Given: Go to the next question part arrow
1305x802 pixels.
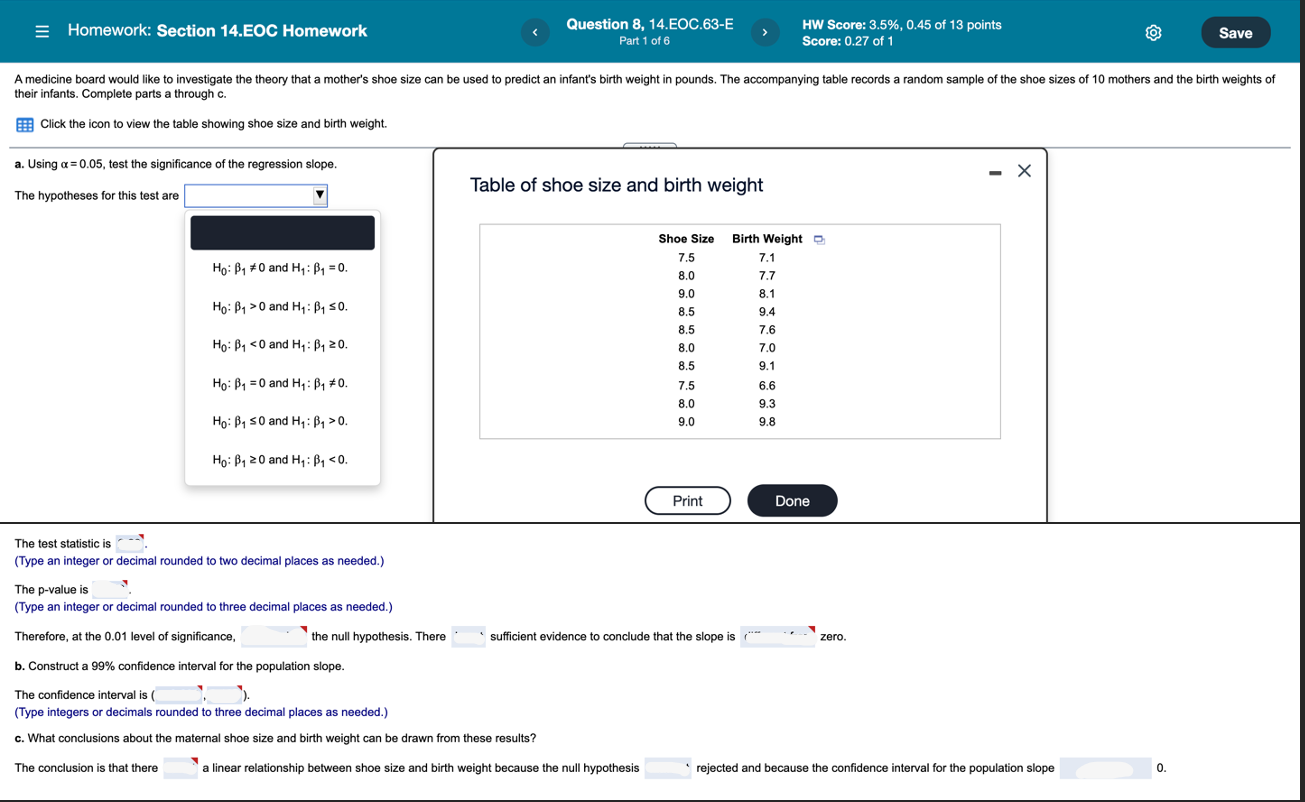Looking at the screenshot, I should 765,31.
